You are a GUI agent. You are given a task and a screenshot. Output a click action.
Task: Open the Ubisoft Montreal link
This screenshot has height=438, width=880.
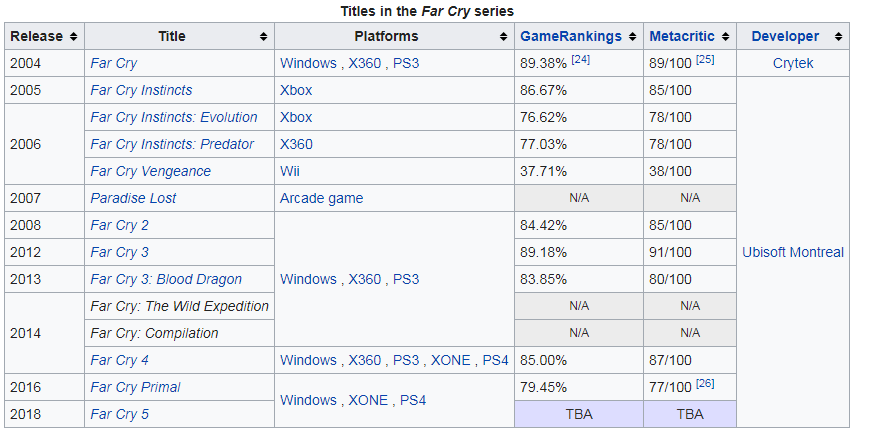(793, 252)
